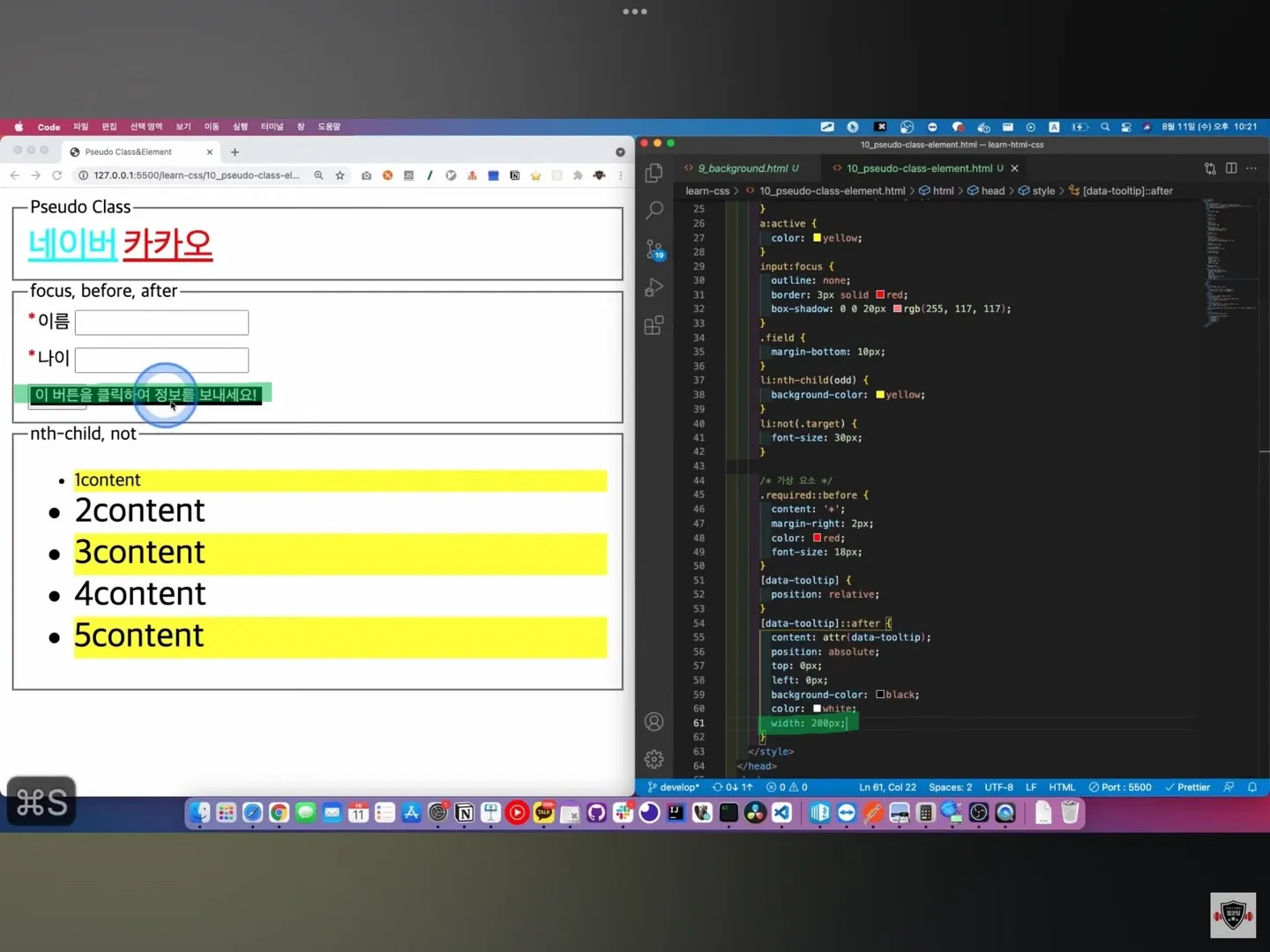
Task: Click the develop* branch in status bar
Action: 673,787
